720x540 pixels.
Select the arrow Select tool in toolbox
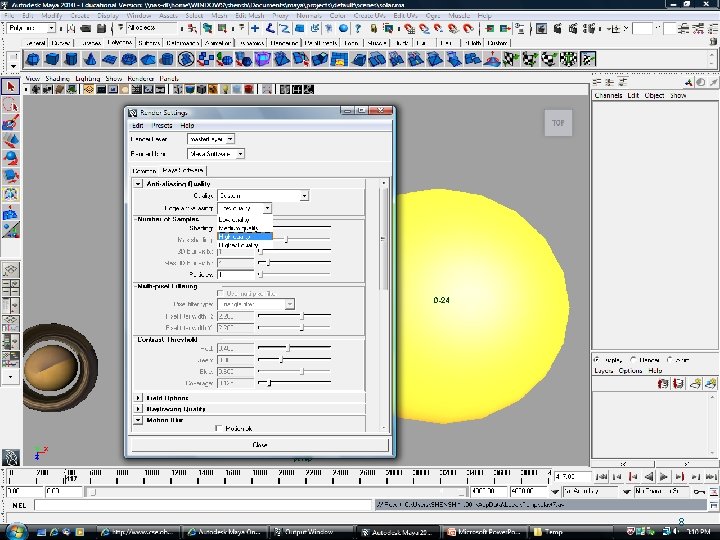10,88
